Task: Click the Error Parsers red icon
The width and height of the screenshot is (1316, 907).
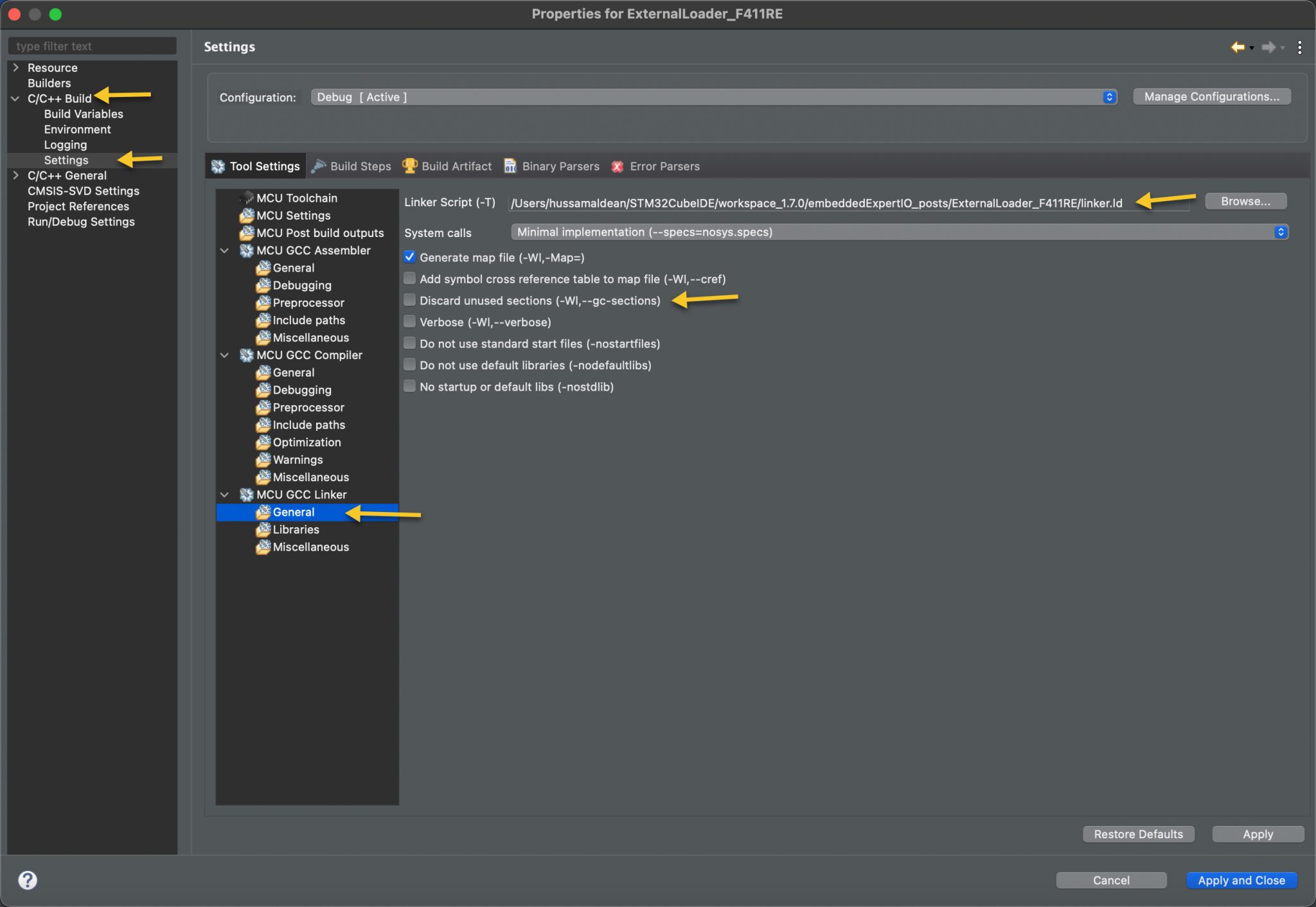Action: (x=618, y=166)
